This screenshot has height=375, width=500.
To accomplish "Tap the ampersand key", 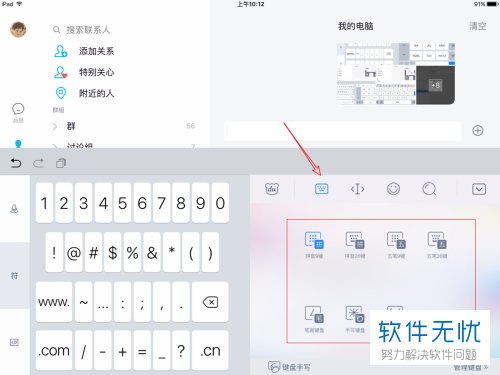I will [x=152, y=252].
